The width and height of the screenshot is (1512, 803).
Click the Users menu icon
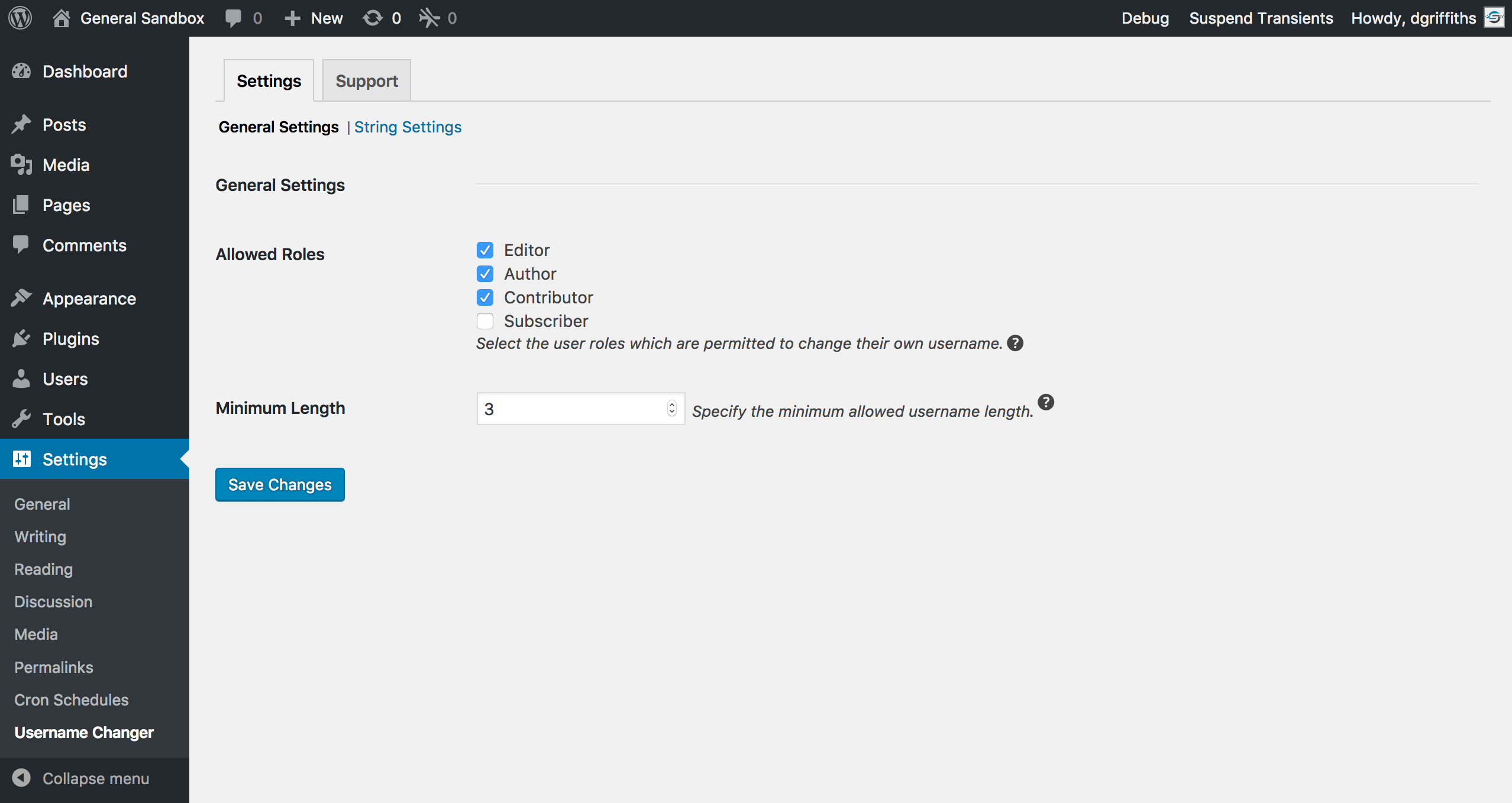click(22, 379)
